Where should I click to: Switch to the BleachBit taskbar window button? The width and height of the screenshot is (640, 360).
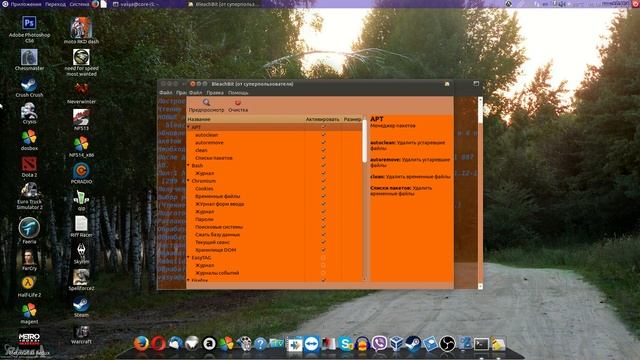tap(224, 4)
